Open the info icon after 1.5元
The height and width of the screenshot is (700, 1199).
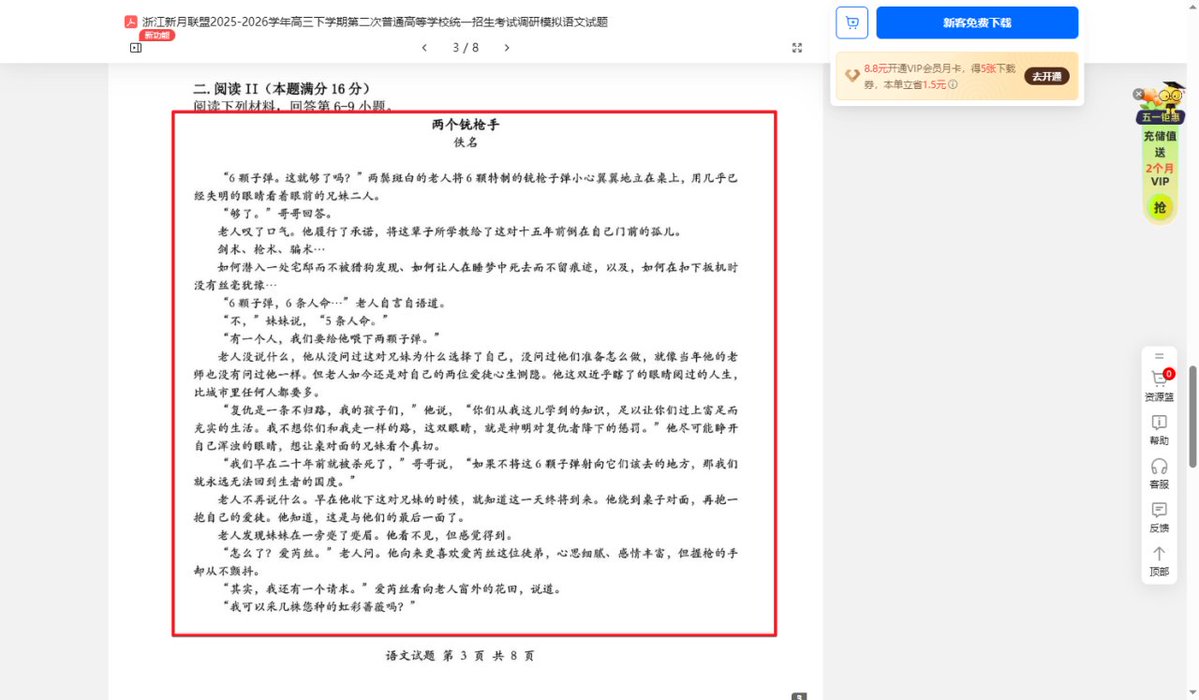pyautogui.click(x=953, y=85)
